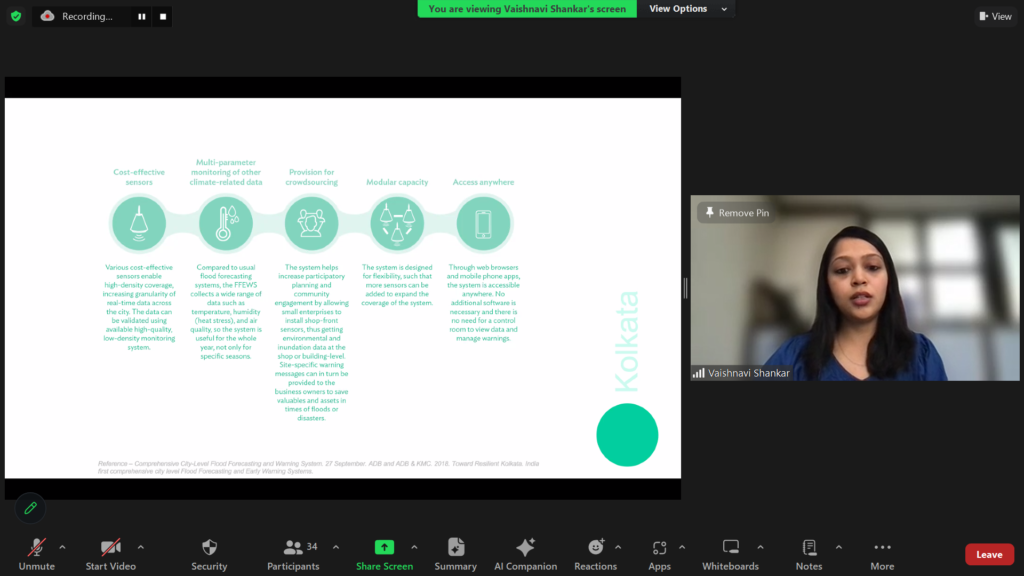
Task: Click the red Leave button
Action: [x=989, y=555]
